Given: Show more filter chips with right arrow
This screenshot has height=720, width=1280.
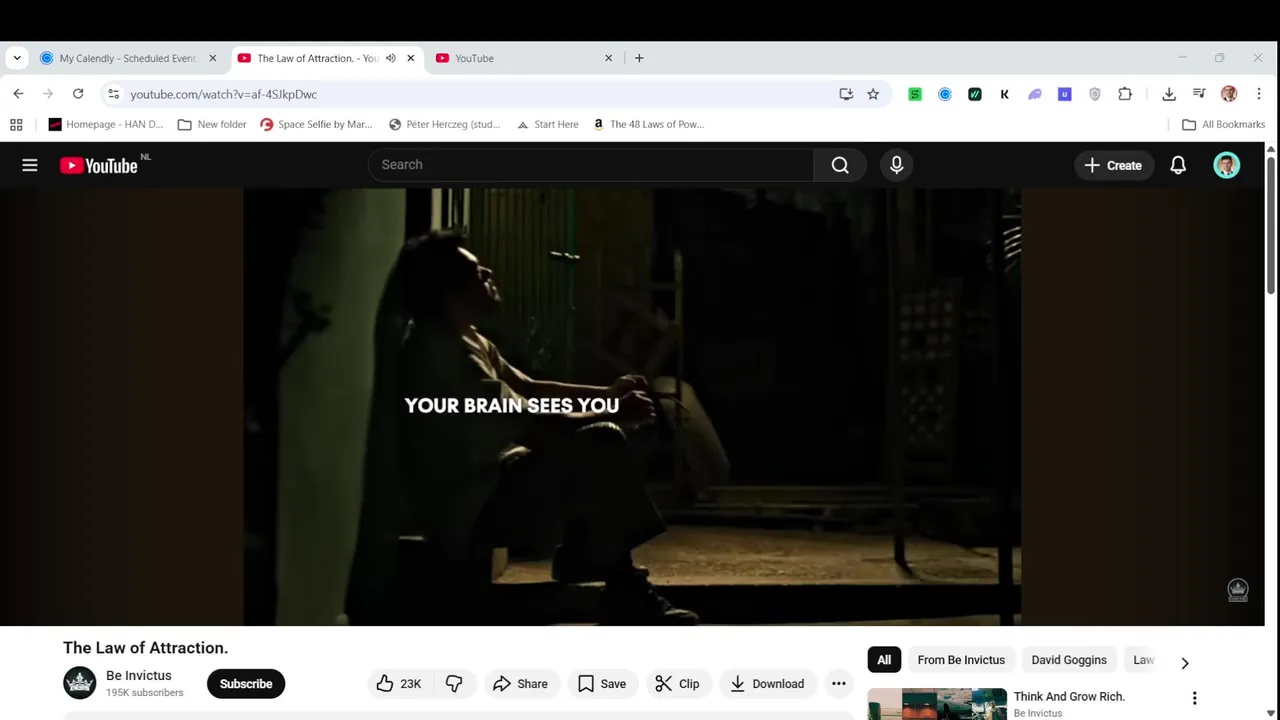Looking at the screenshot, I should tap(1185, 662).
